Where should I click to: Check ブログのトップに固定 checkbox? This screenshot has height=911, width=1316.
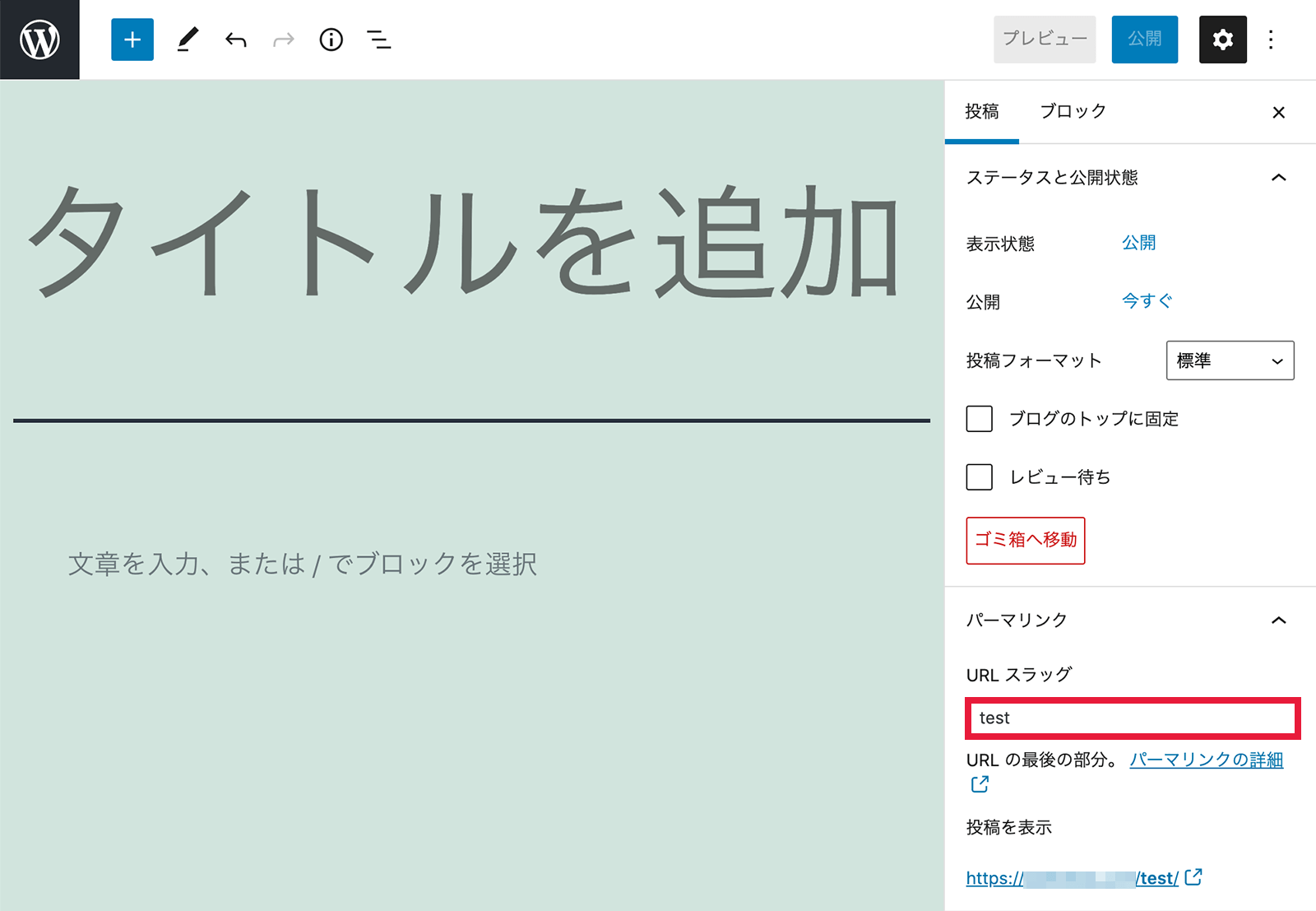tap(979, 419)
